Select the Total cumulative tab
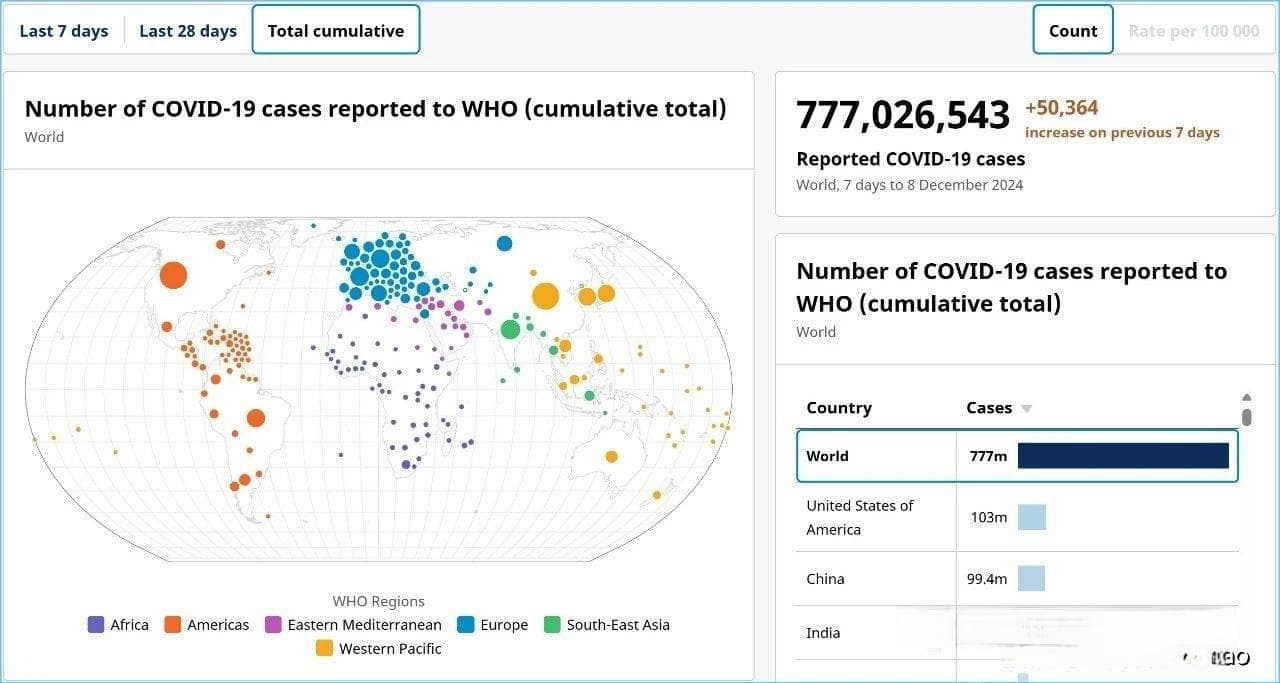1280x683 pixels. pyautogui.click(x=336, y=30)
